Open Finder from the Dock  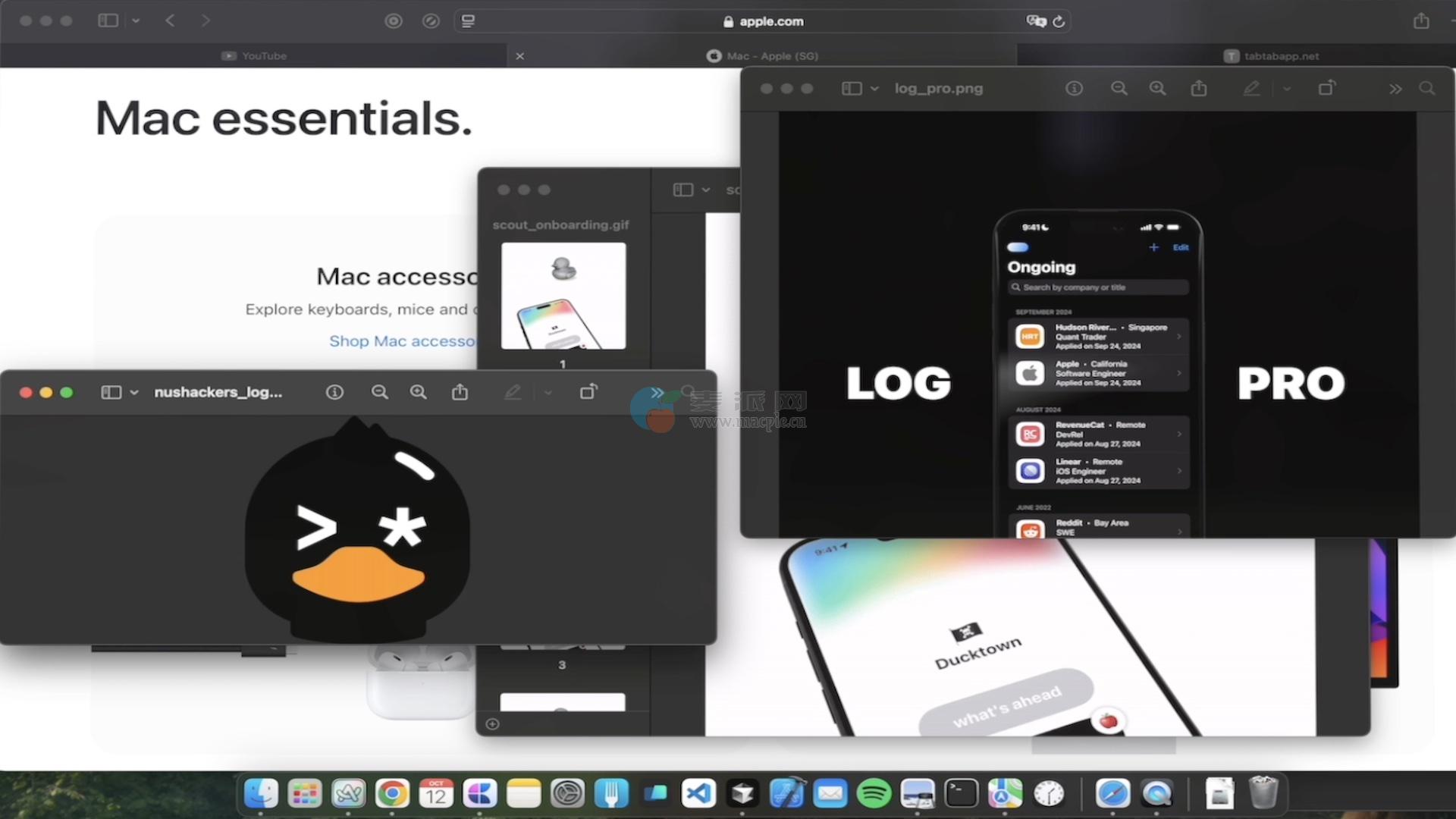261,794
